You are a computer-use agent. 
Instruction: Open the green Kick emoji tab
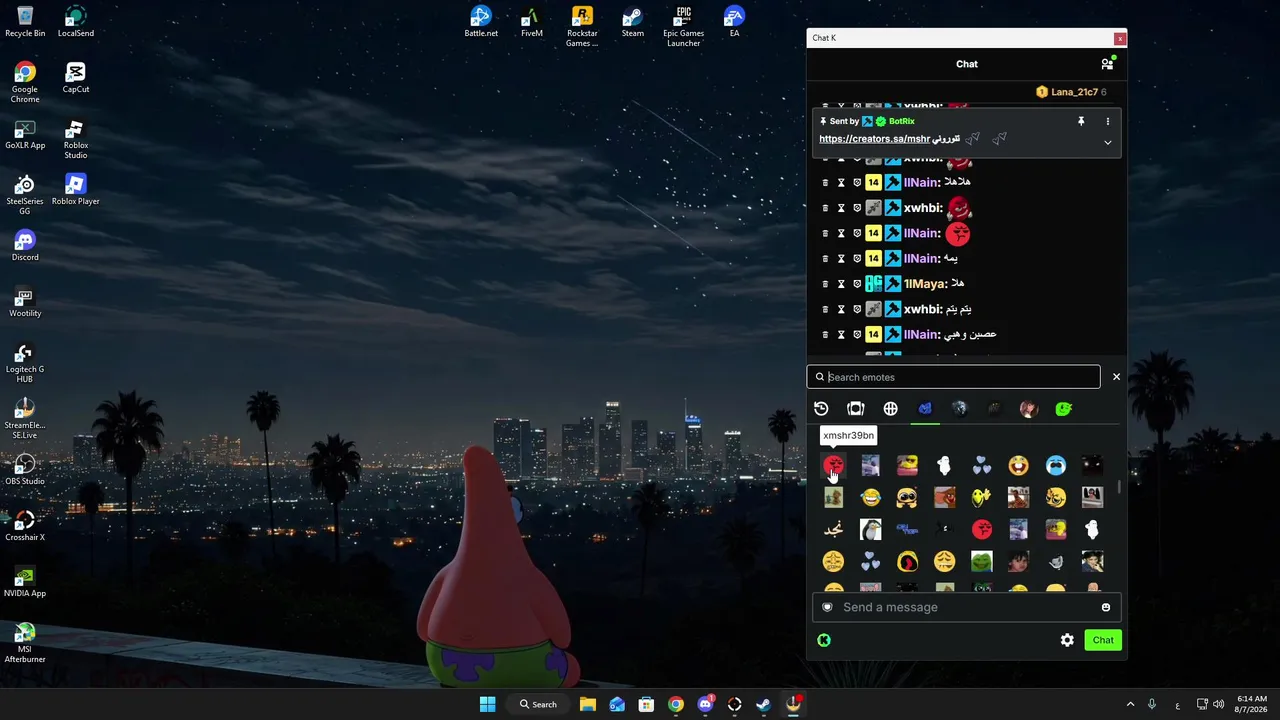tap(1063, 409)
